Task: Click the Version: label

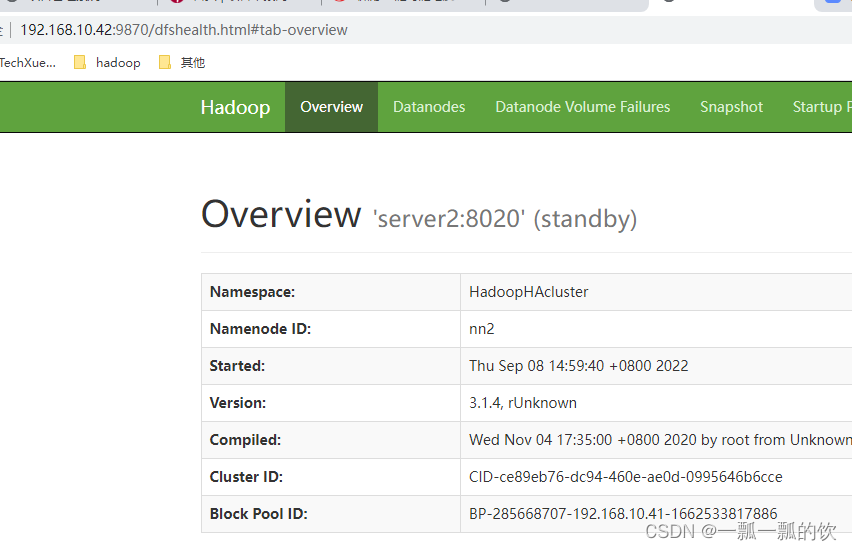Action: click(238, 403)
